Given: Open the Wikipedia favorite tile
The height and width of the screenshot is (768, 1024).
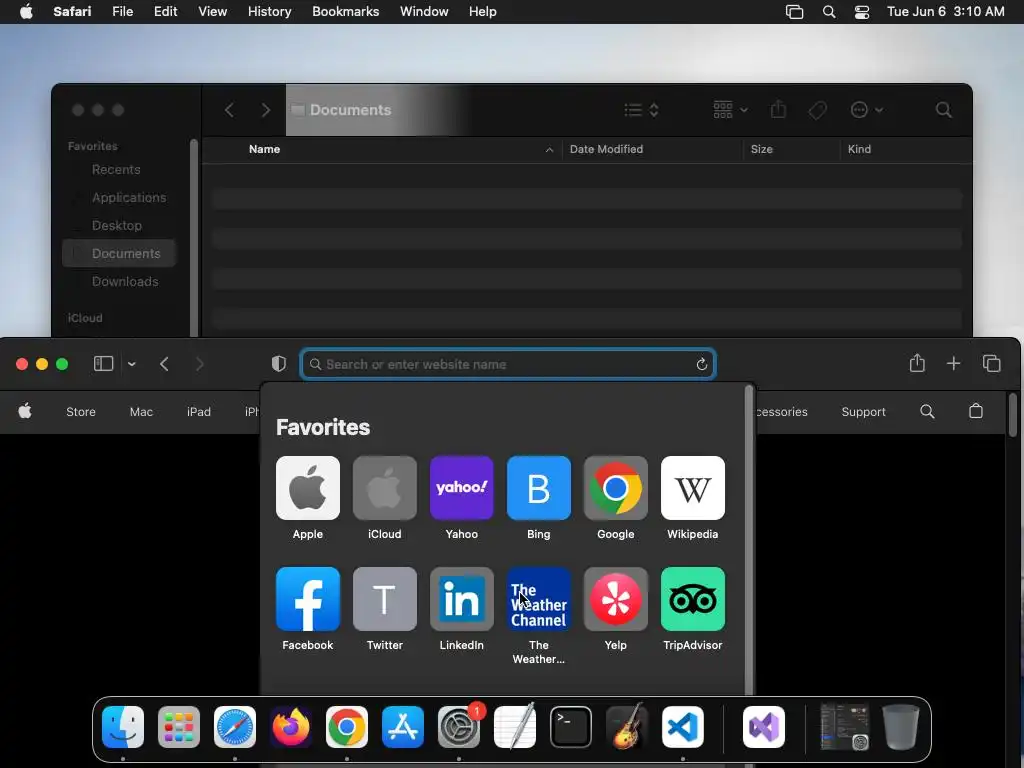Looking at the screenshot, I should coord(693,488).
